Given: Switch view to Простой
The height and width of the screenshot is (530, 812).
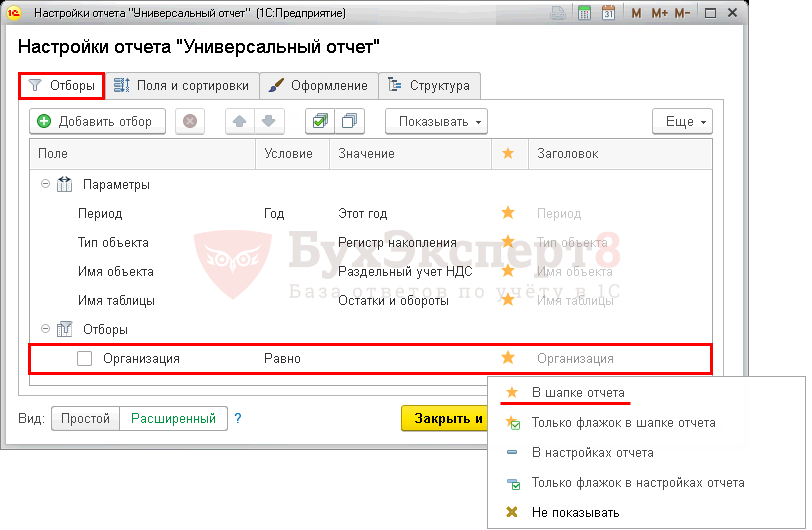Looking at the screenshot, I should pyautogui.click(x=85, y=418).
